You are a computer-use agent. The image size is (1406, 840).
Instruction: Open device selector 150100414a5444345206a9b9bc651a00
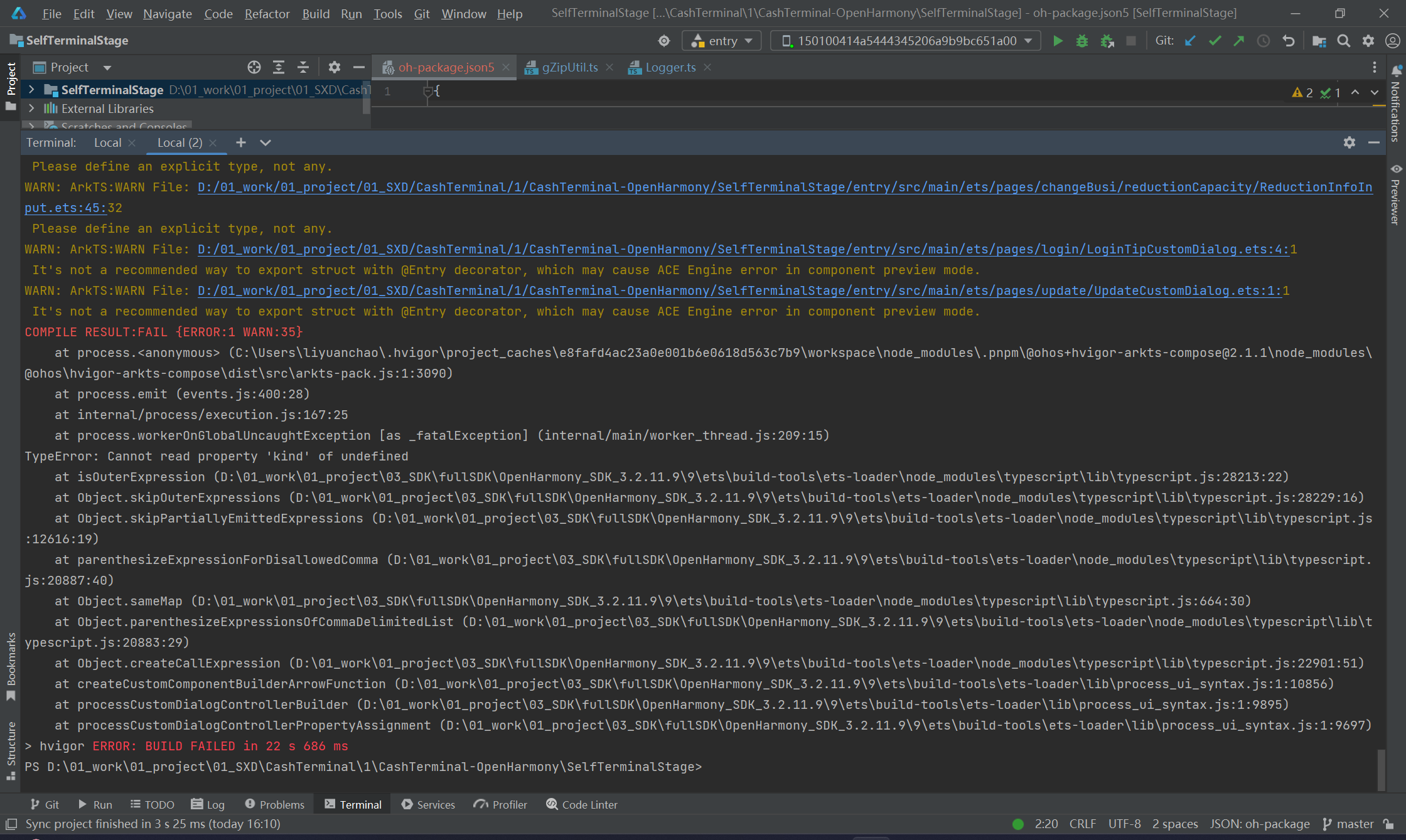(905, 41)
